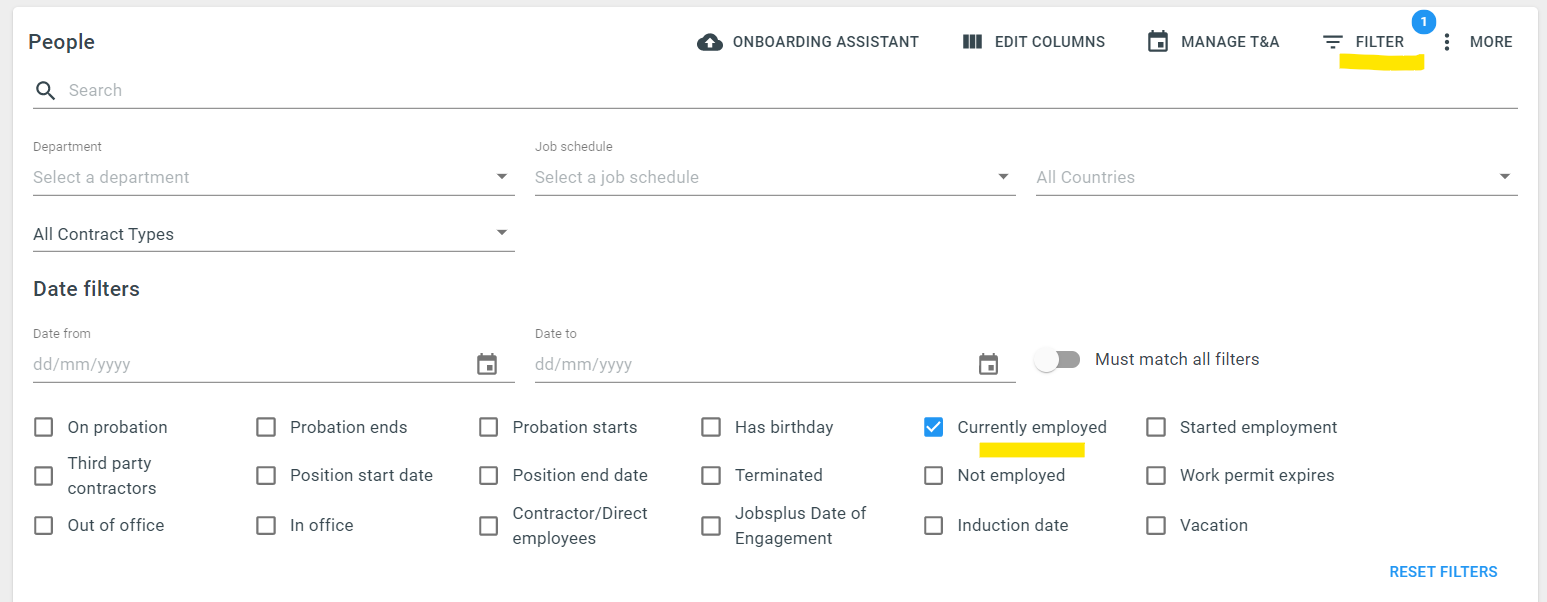Check the Third party contractors box
Viewport: 1547px width, 602px height.
coord(44,476)
